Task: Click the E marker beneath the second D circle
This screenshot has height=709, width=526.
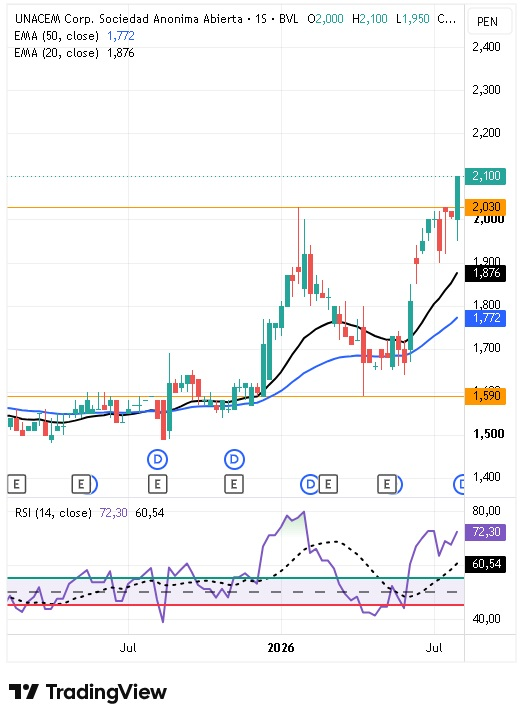Action: click(x=234, y=484)
